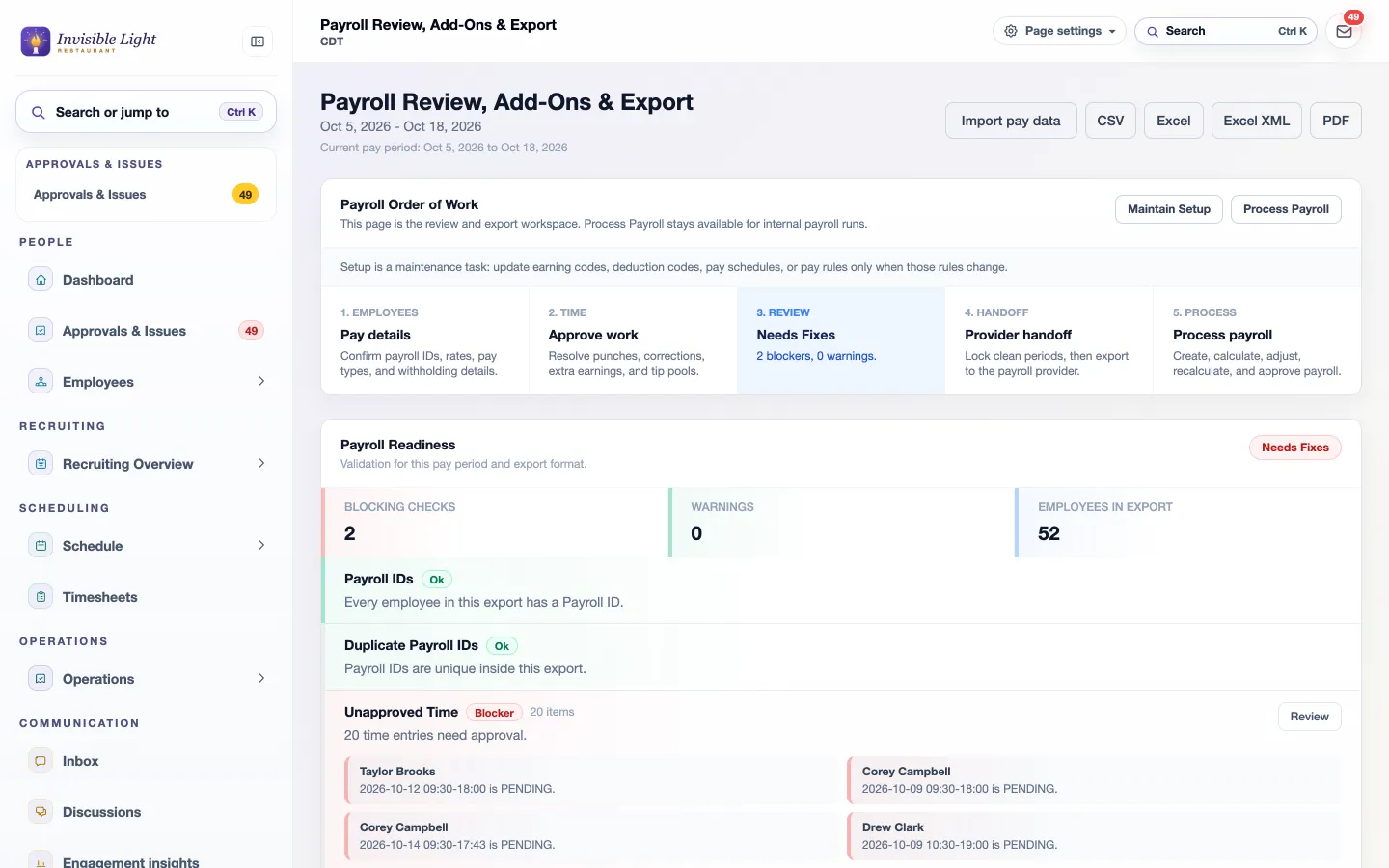
Task: Select the Needs Fixes review step
Action: point(841,341)
